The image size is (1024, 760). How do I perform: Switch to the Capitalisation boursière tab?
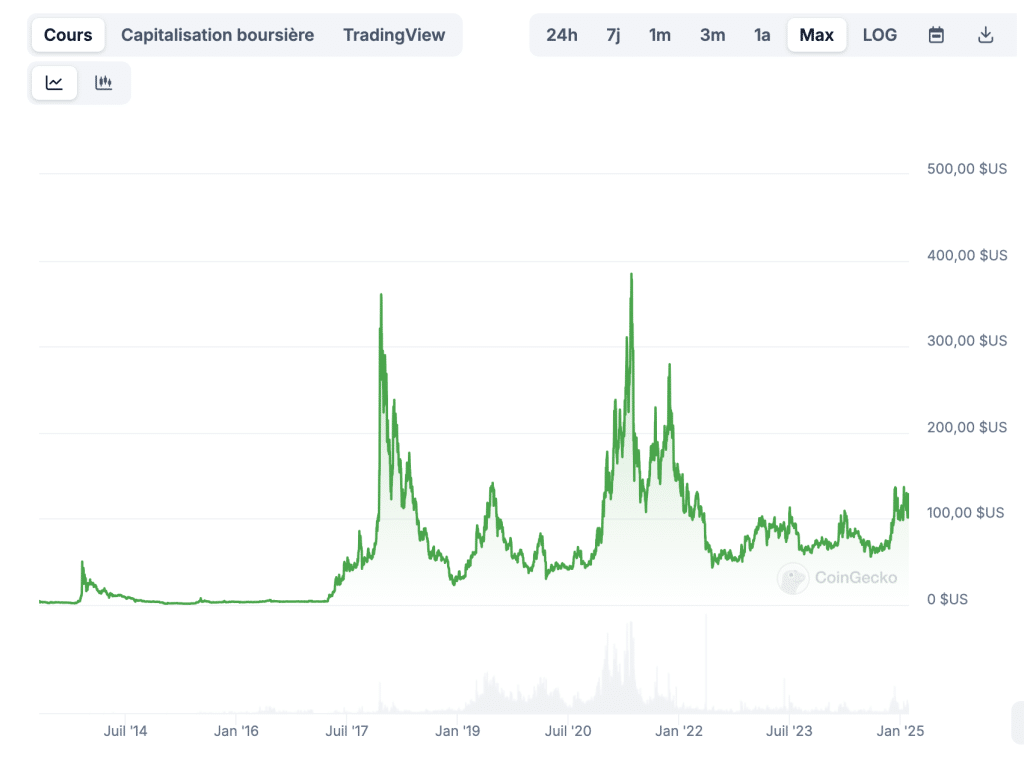(217, 35)
